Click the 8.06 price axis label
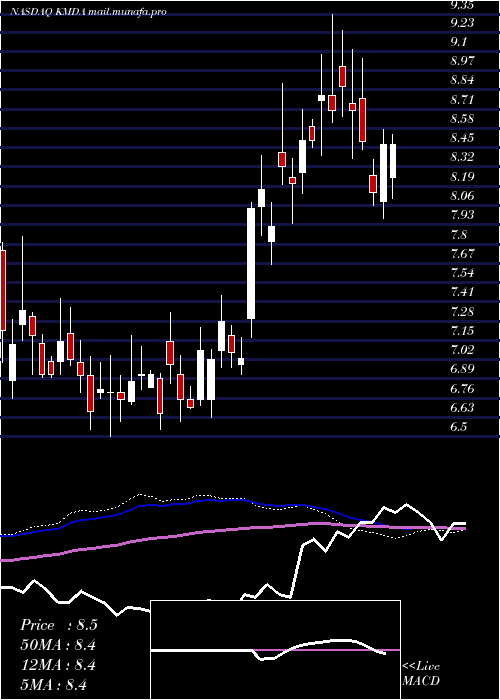This screenshot has width=500, height=700. point(462,196)
